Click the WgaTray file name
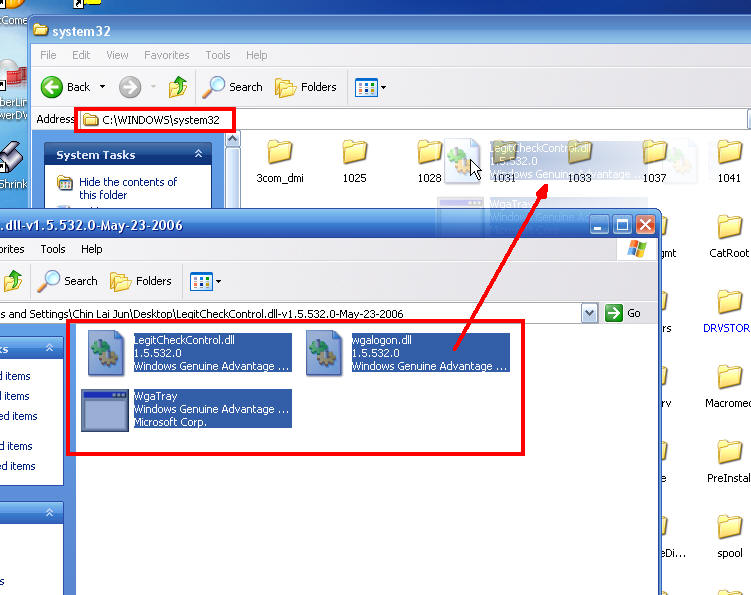The image size is (751, 595). 155,396
